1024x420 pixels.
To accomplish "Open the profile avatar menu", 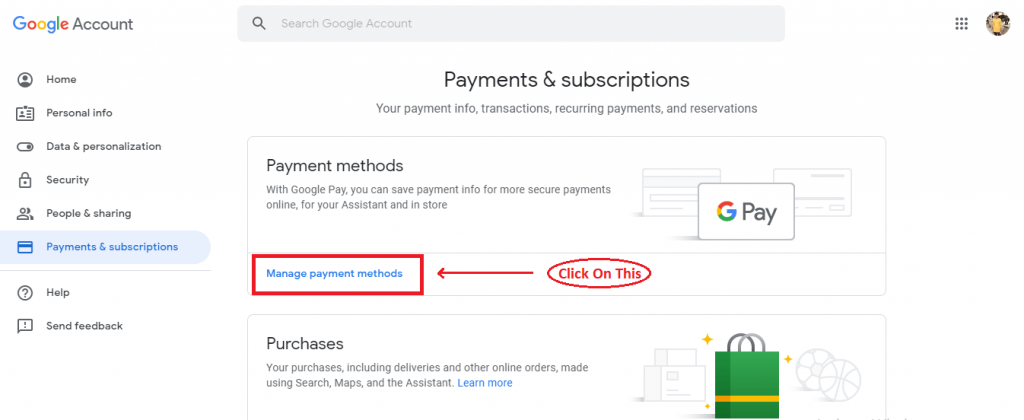I will [997, 24].
